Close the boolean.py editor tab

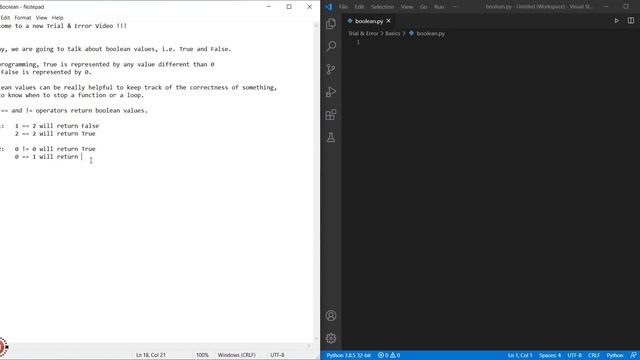pos(389,21)
